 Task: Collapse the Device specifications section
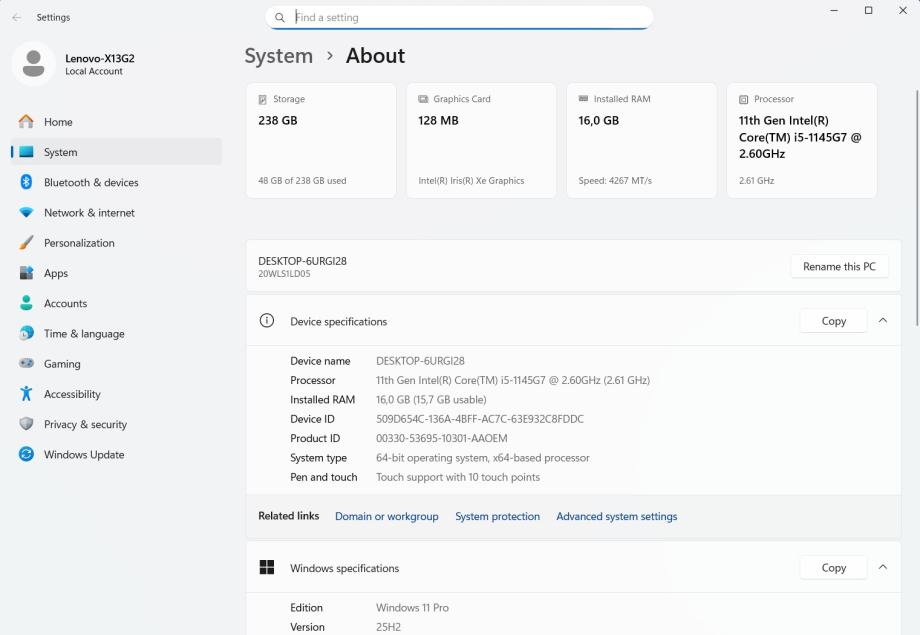click(882, 321)
